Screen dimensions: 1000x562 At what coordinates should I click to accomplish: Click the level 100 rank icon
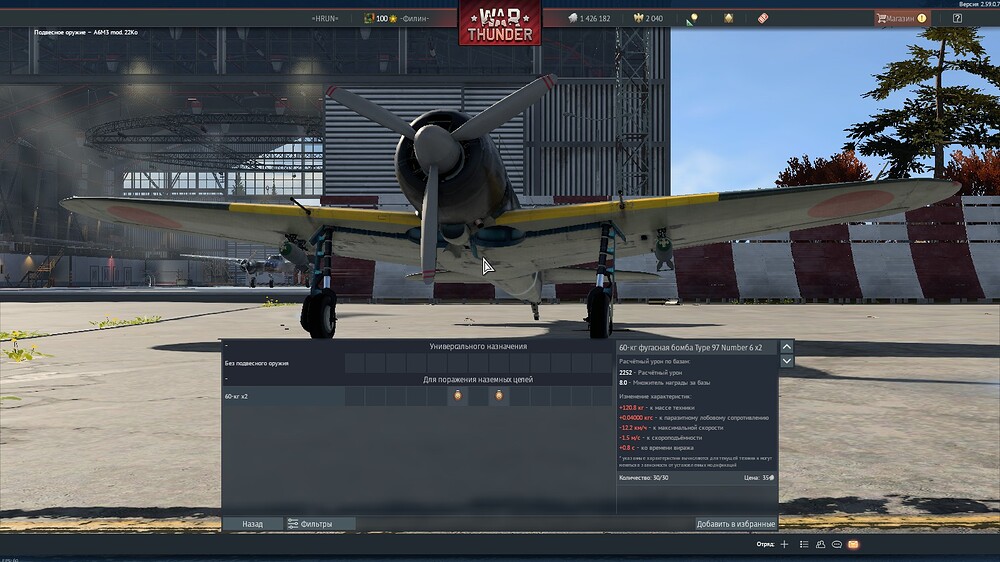(x=380, y=18)
